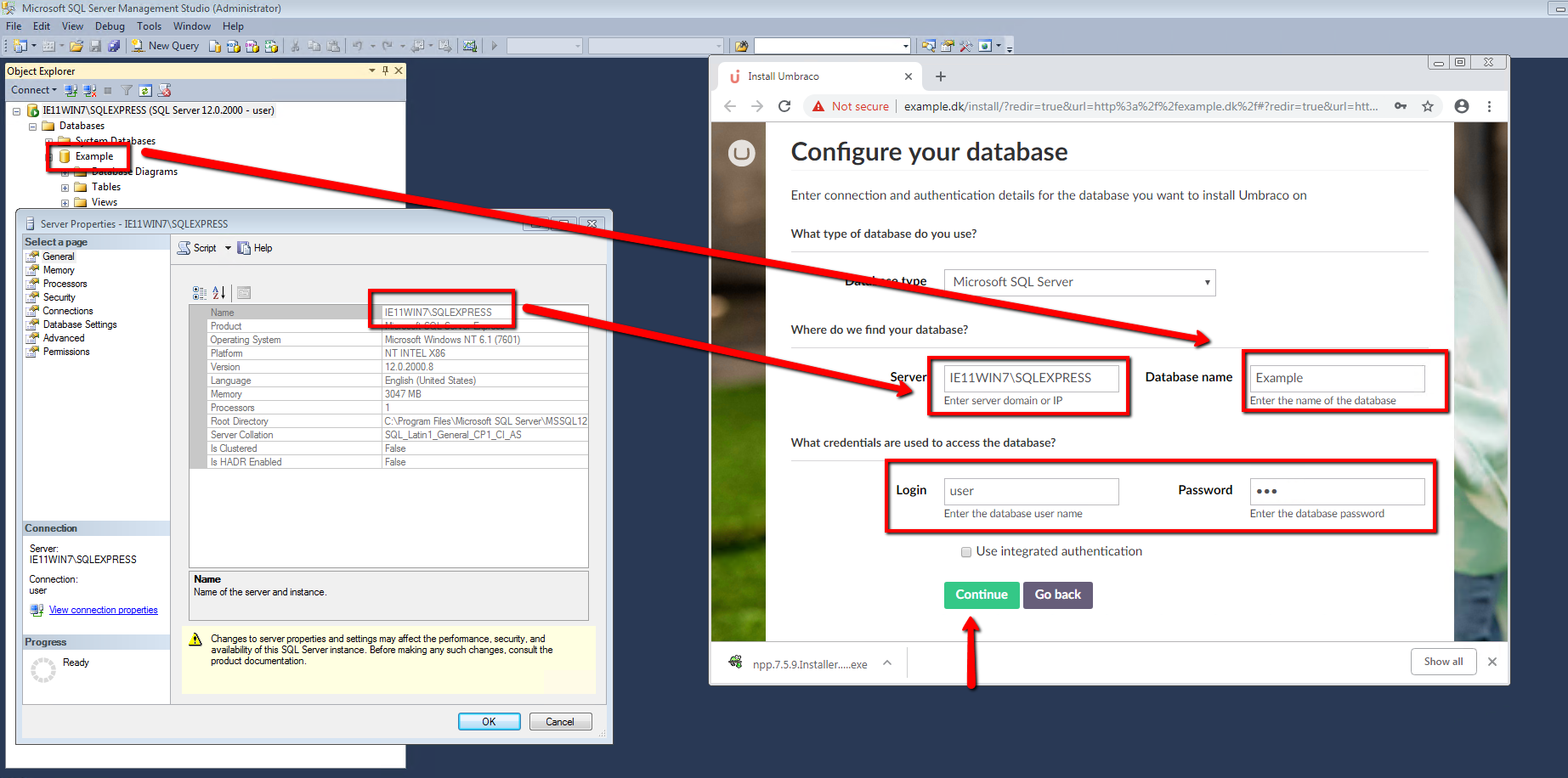Click the Find in Files icon
The width and height of the screenshot is (1568, 778).
click(x=742, y=46)
